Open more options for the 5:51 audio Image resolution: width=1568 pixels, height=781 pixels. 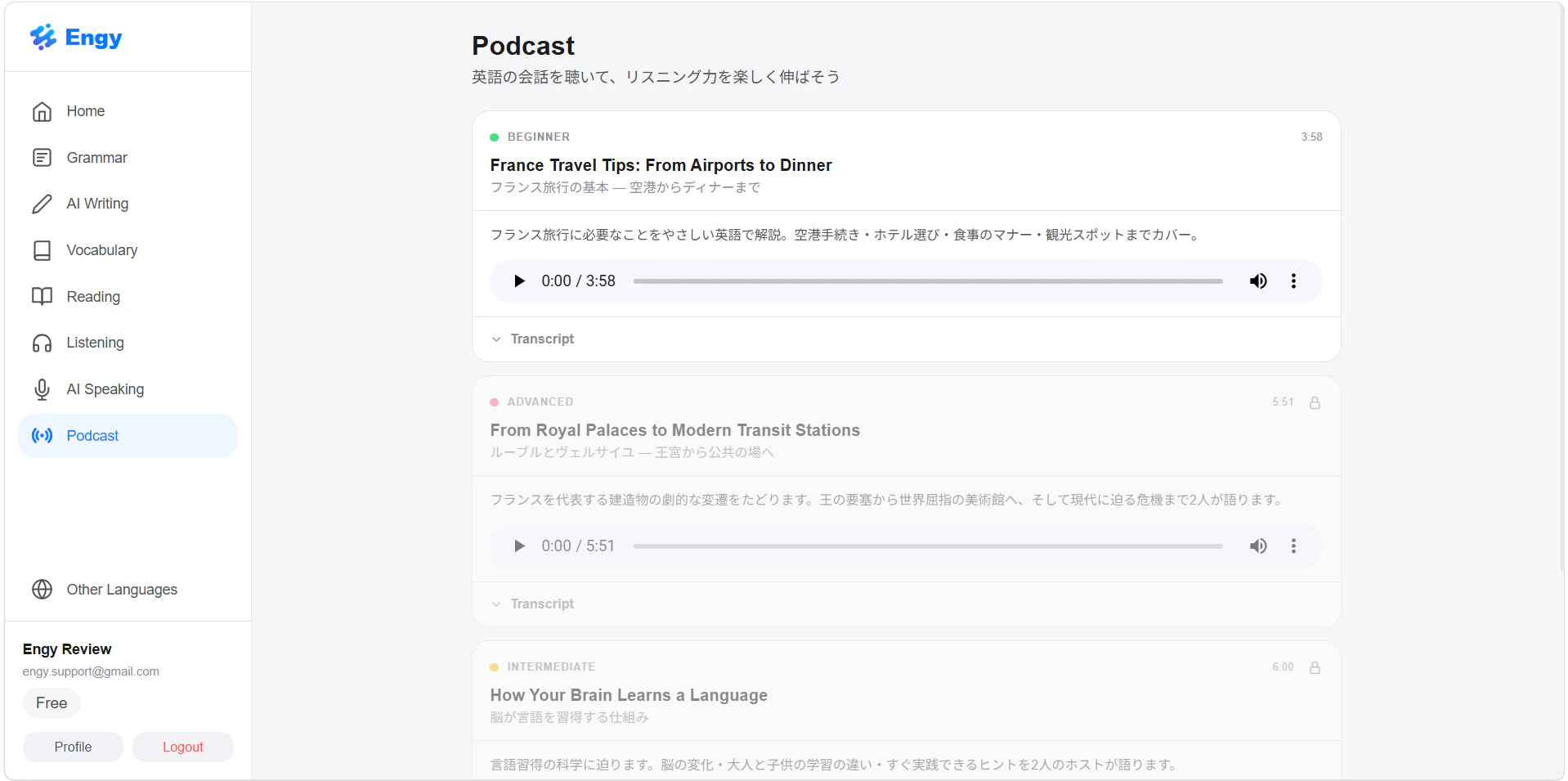coord(1293,546)
